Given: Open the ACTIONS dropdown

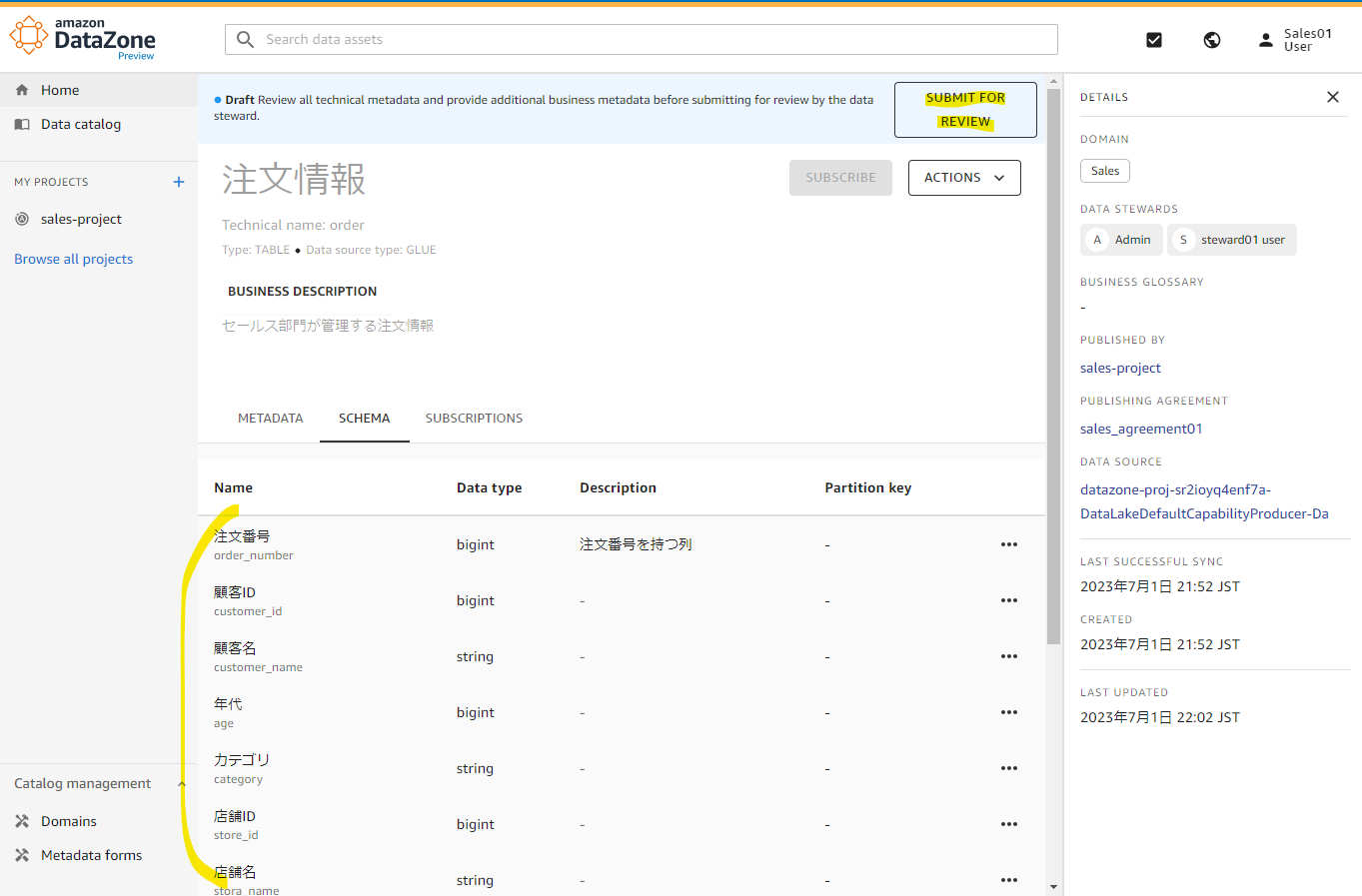Looking at the screenshot, I should click(964, 178).
